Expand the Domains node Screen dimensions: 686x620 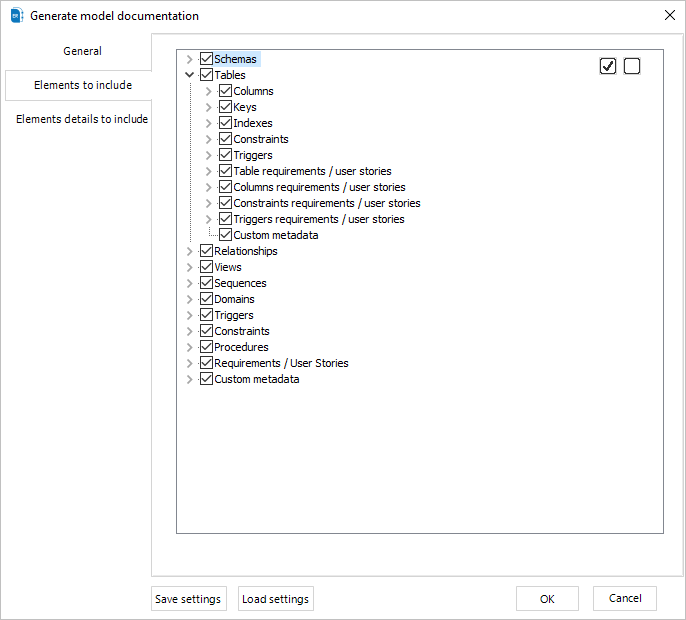189,299
